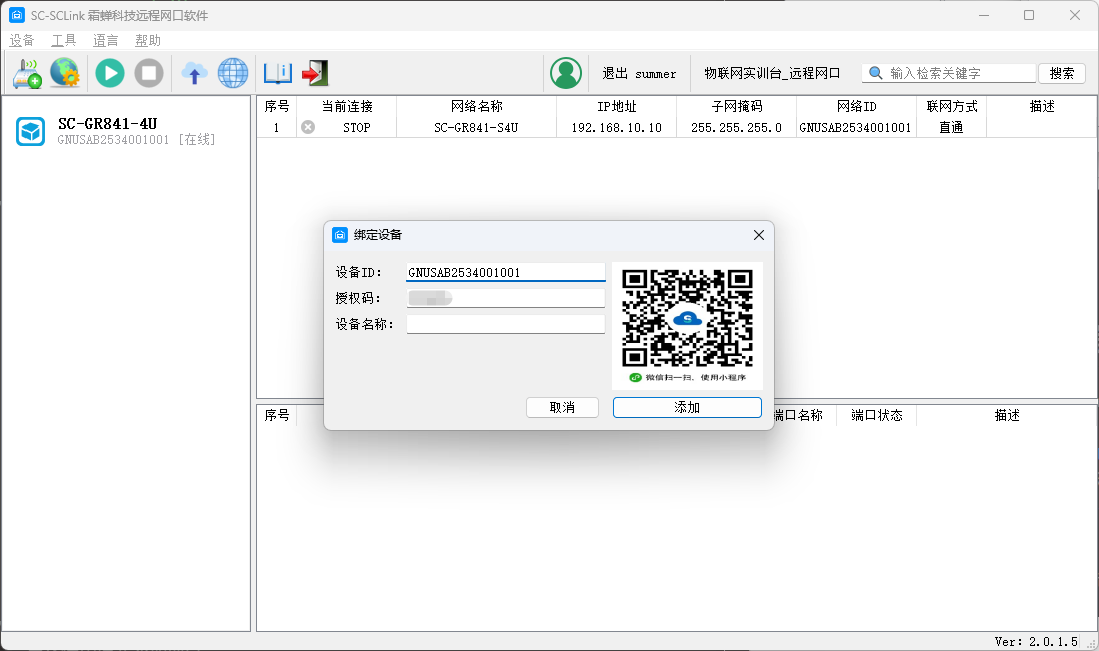The width and height of the screenshot is (1099, 651).
Task: Click the exit door icon with red arrow
Action: [315, 73]
